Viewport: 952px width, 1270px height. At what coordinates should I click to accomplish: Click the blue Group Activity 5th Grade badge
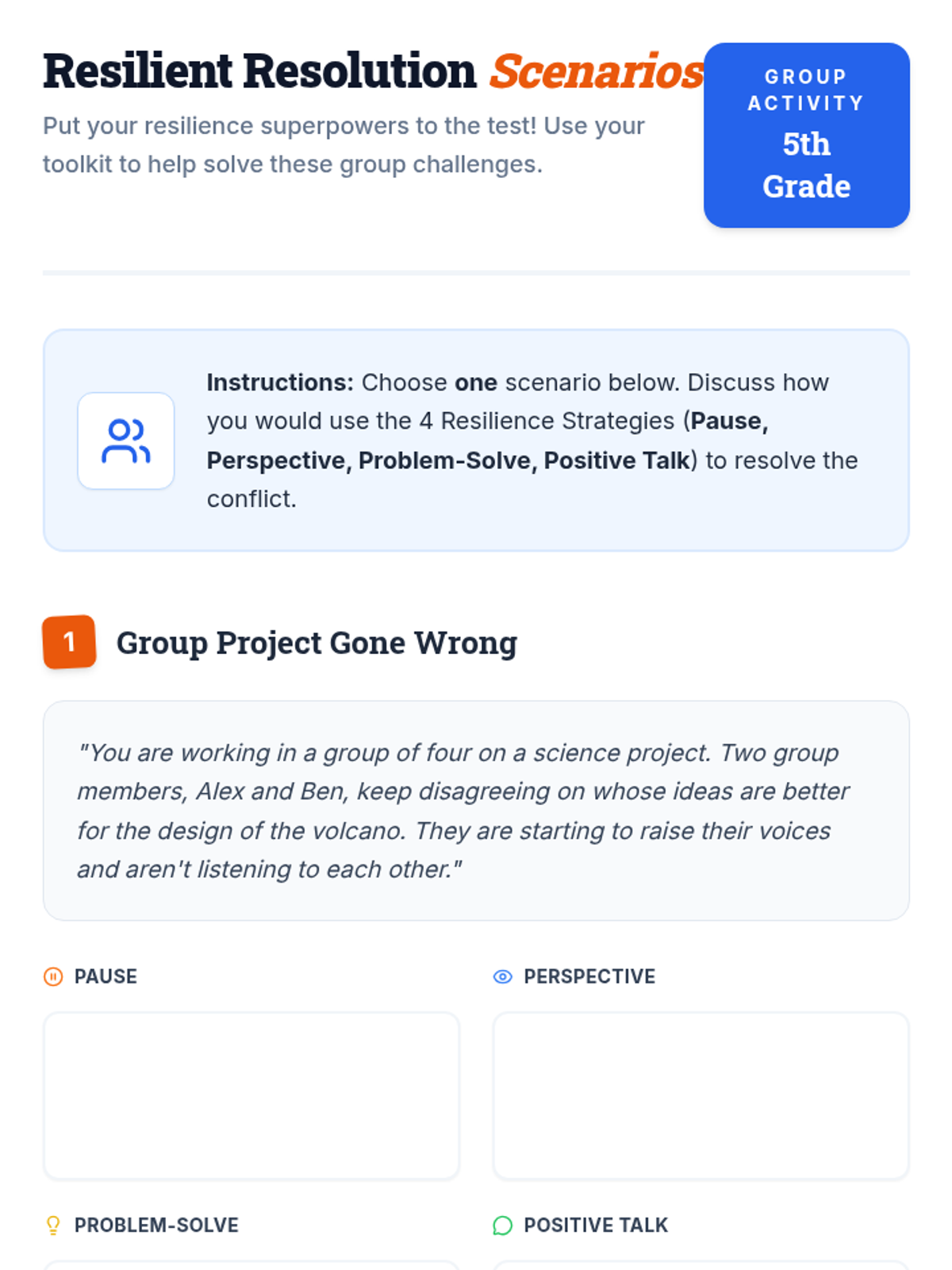coord(806,135)
